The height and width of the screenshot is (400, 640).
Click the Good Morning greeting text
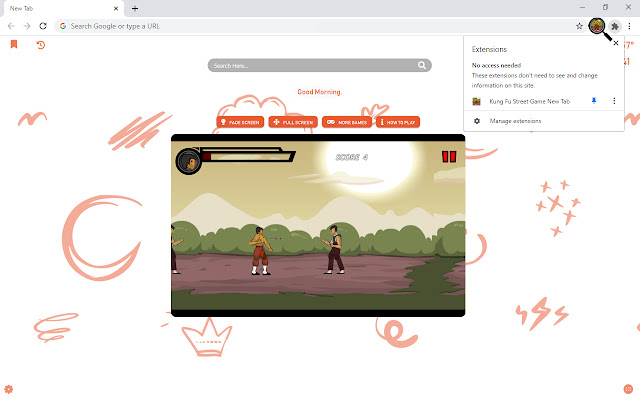click(319, 92)
